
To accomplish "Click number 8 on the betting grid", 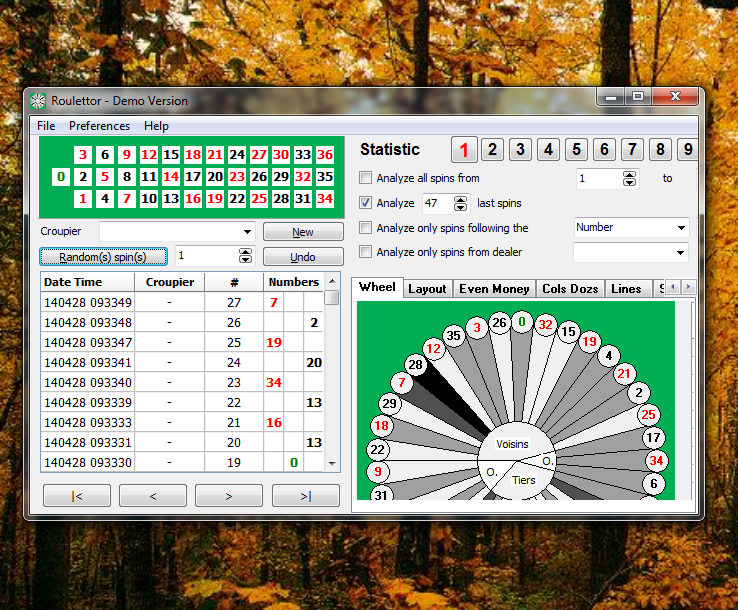I will [x=127, y=177].
